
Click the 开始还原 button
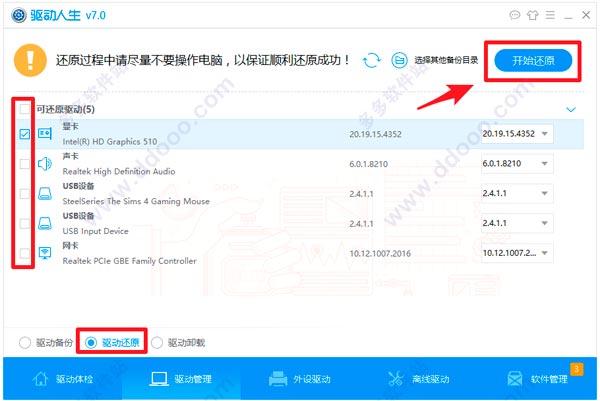point(533,60)
